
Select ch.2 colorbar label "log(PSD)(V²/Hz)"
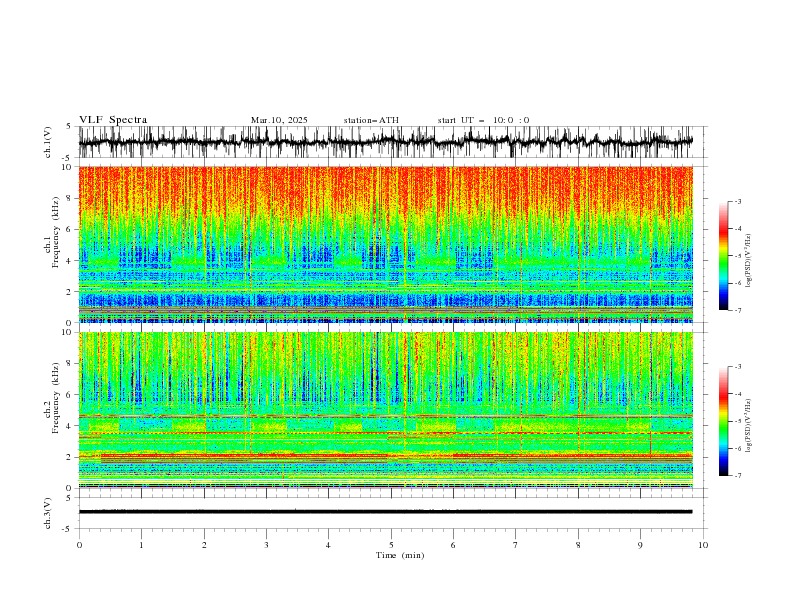[x=749, y=426]
